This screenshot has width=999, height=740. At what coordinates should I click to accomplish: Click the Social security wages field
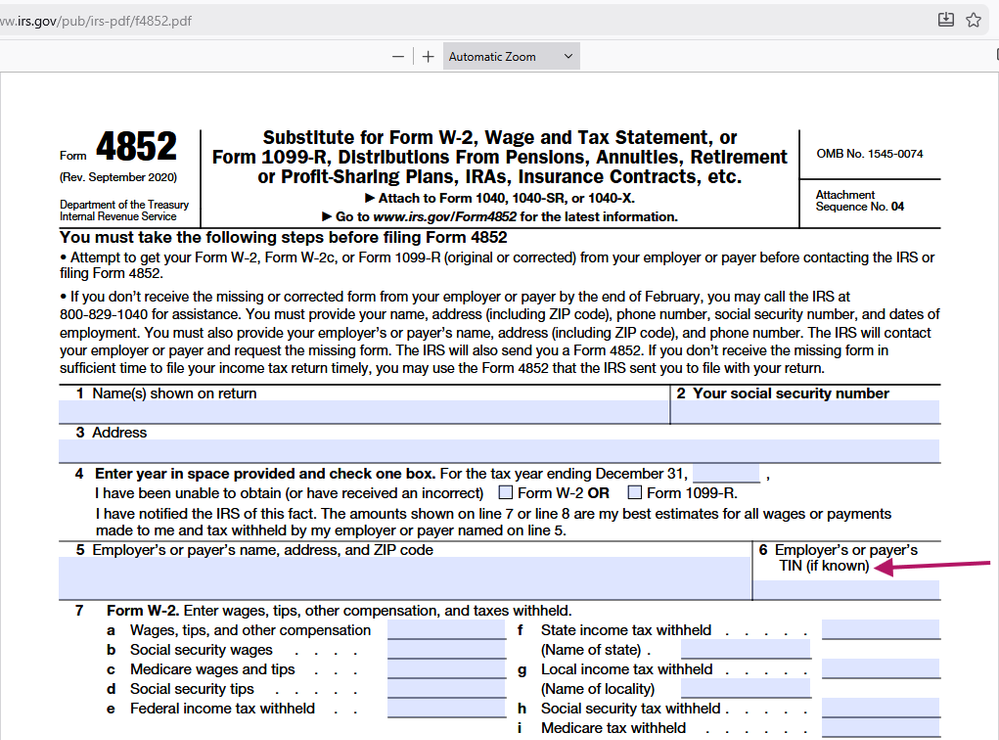point(447,649)
